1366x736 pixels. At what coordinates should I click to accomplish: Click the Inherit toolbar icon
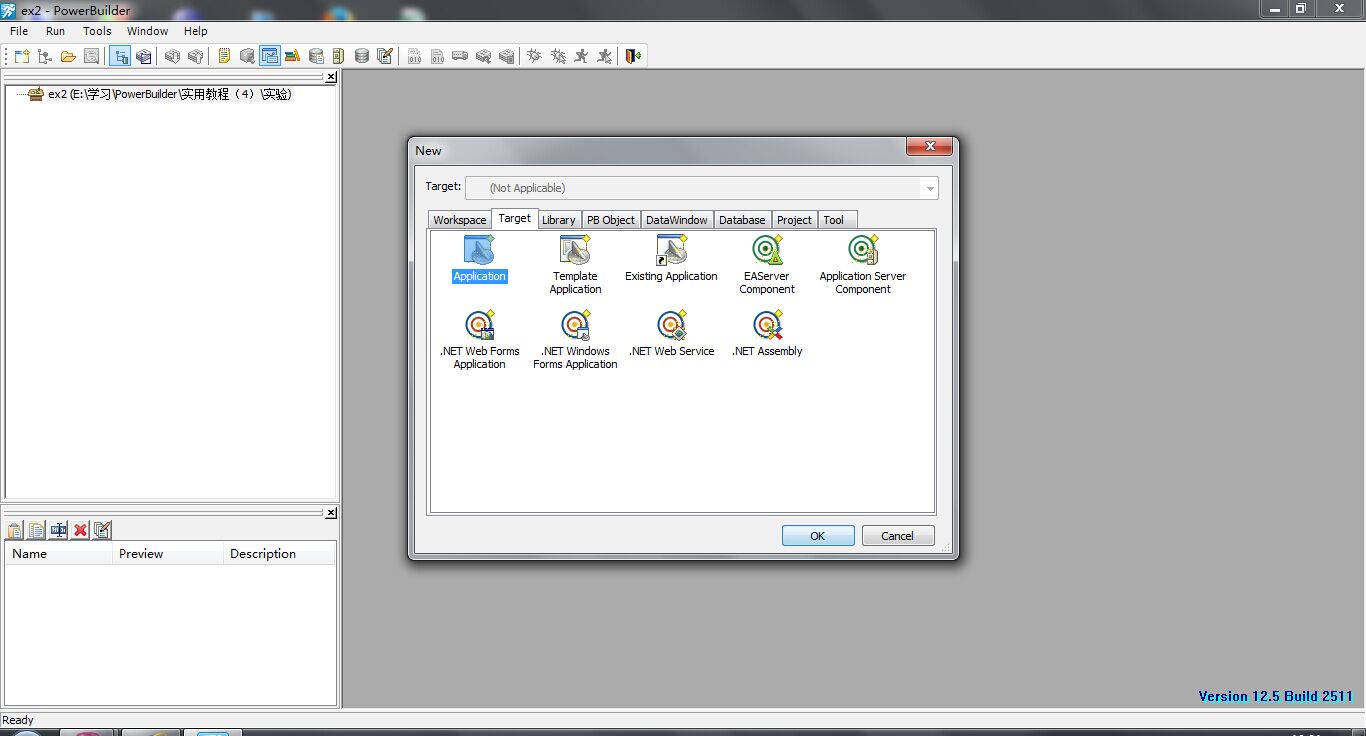[44, 56]
